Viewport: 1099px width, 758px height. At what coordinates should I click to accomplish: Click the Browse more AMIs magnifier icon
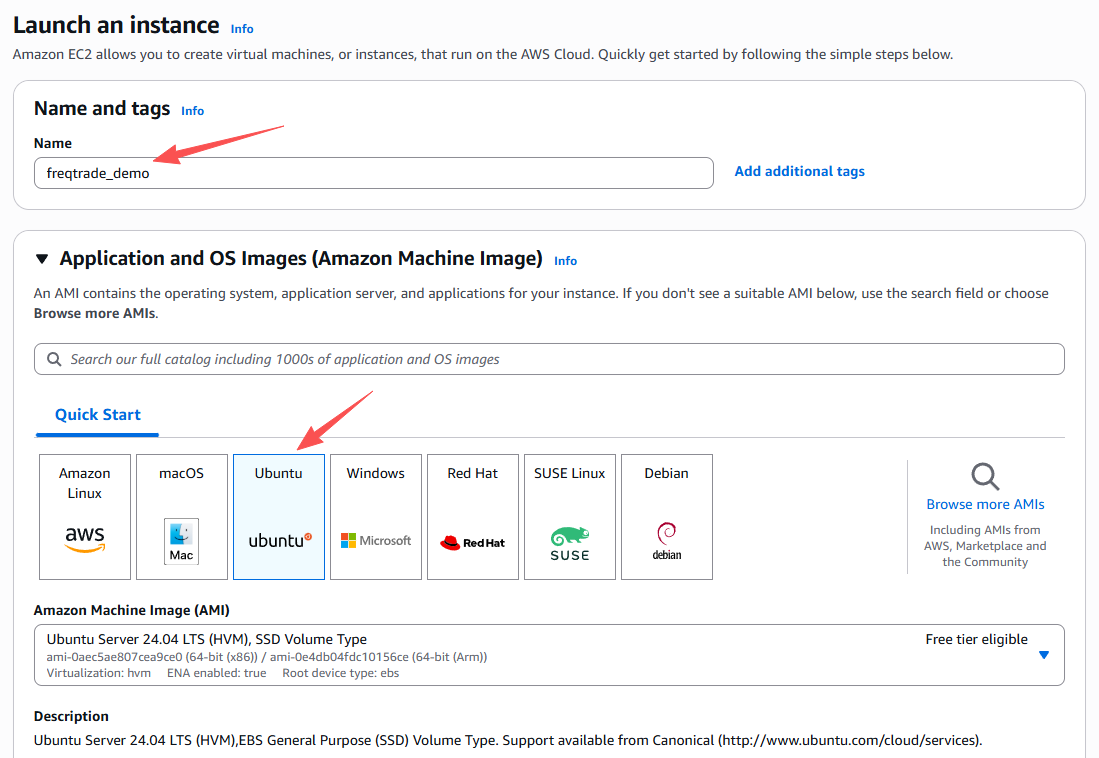pos(985,476)
